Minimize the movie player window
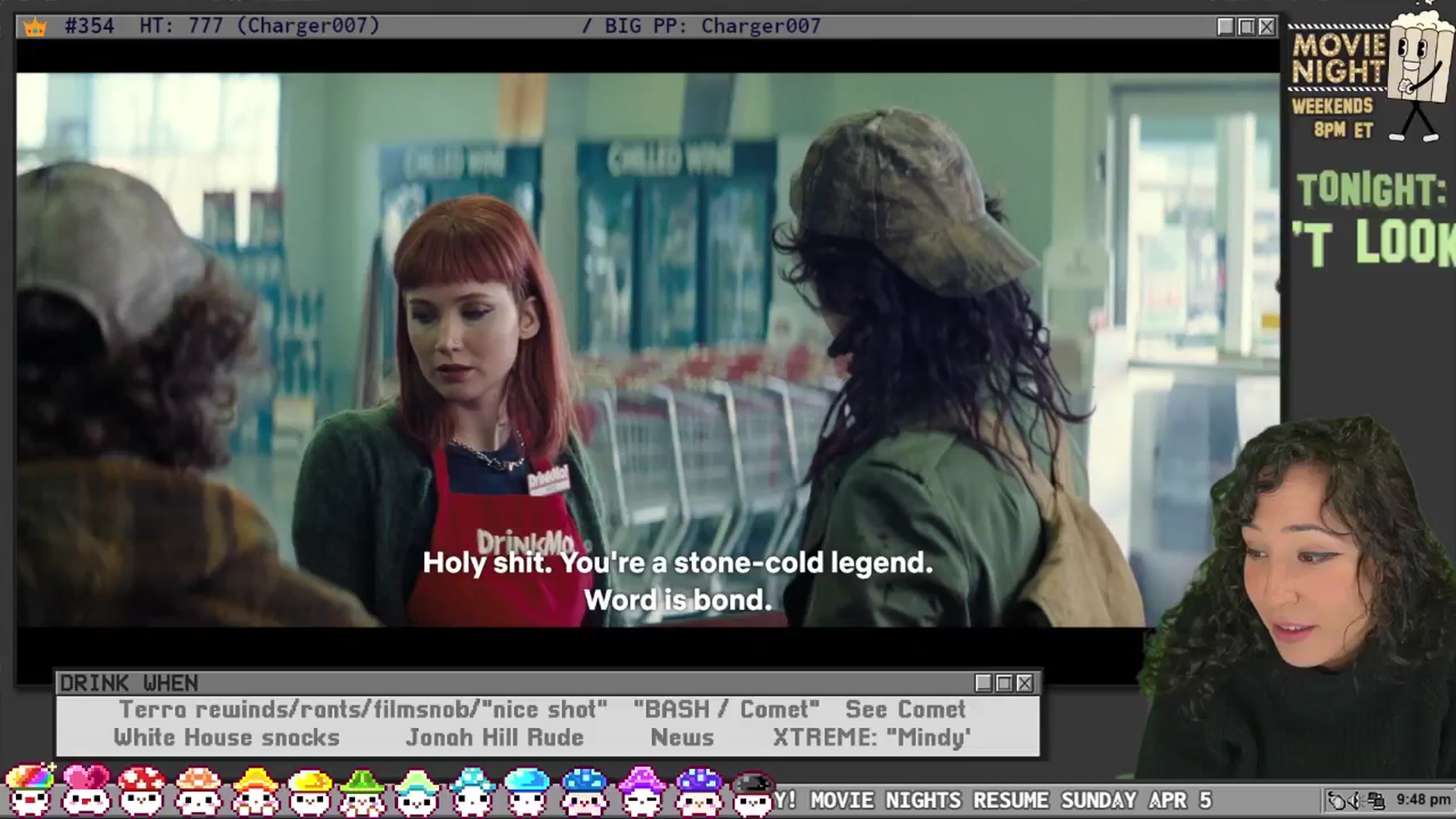Image resolution: width=1456 pixels, height=819 pixels. click(1225, 27)
